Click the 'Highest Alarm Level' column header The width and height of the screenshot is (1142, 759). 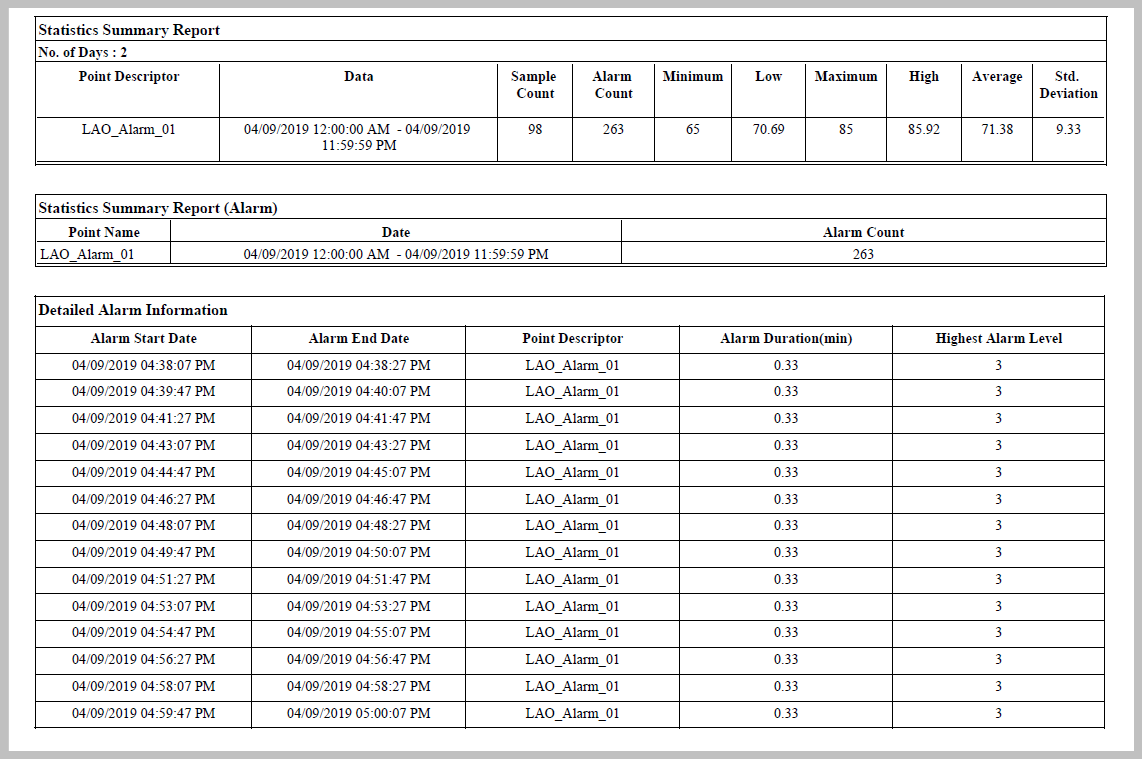click(x=998, y=339)
